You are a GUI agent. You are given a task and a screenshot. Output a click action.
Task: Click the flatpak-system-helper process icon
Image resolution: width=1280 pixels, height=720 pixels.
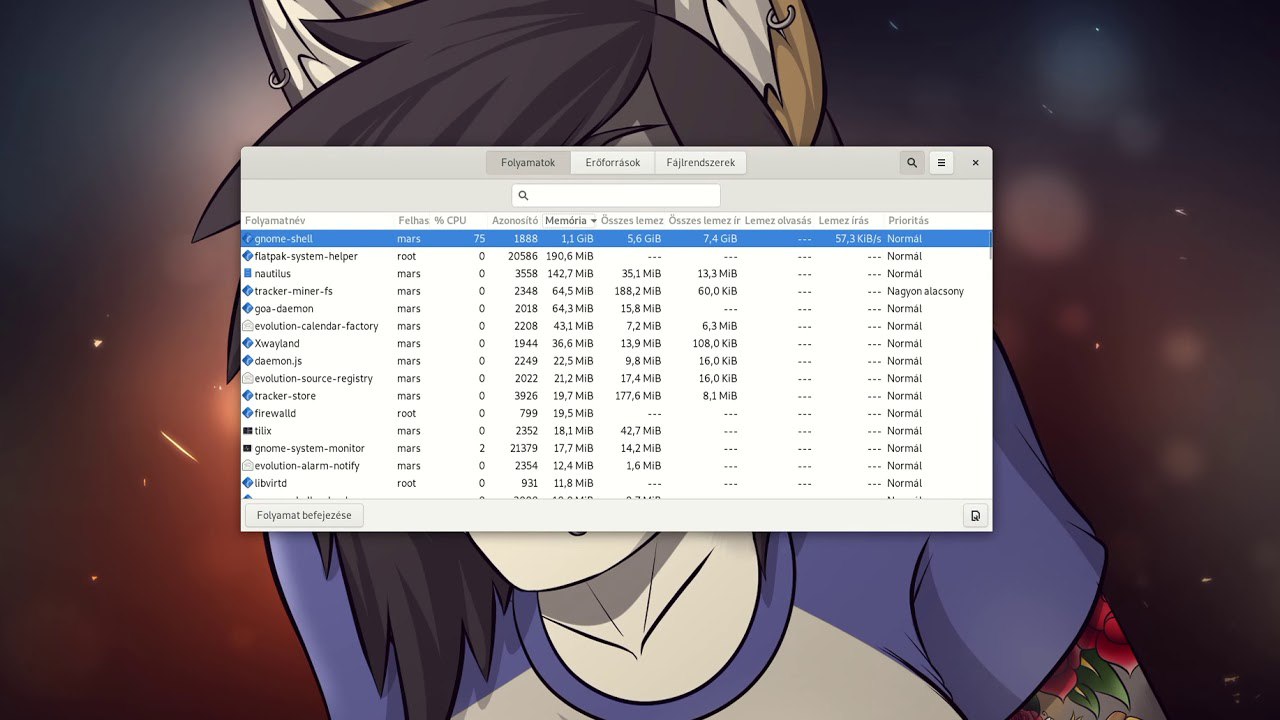point(248,256)
